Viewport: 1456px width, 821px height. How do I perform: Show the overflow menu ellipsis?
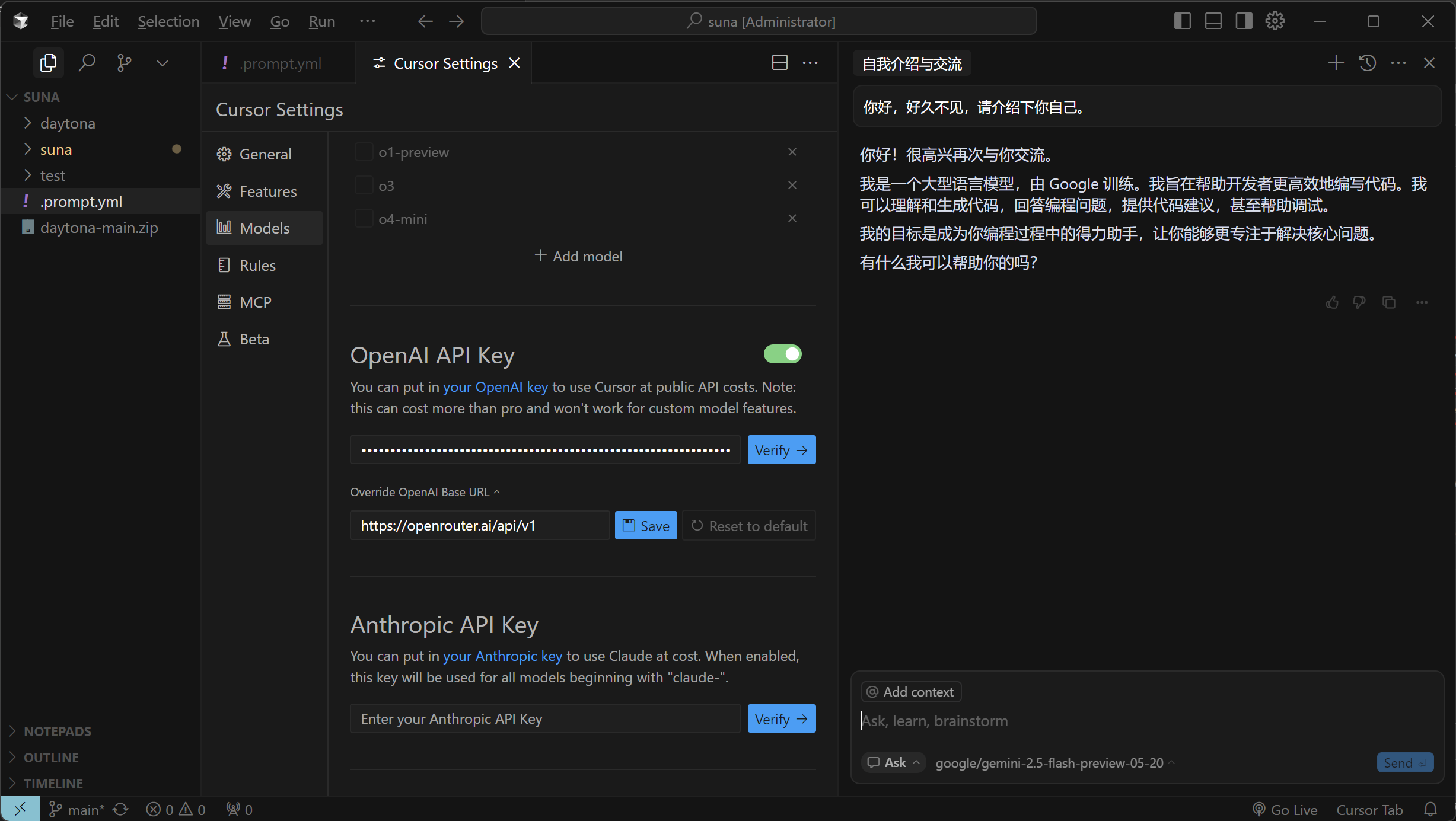point(367,21)
